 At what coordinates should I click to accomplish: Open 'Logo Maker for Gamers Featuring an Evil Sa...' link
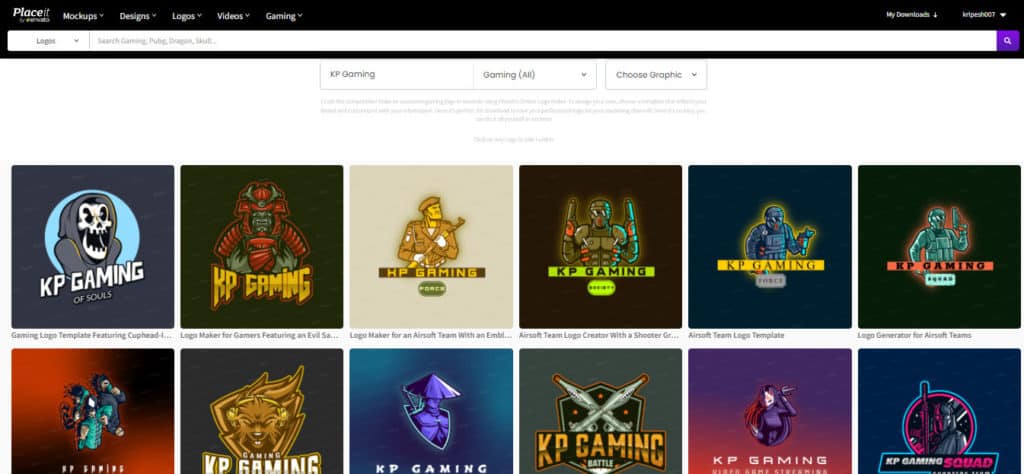[259, 335]
